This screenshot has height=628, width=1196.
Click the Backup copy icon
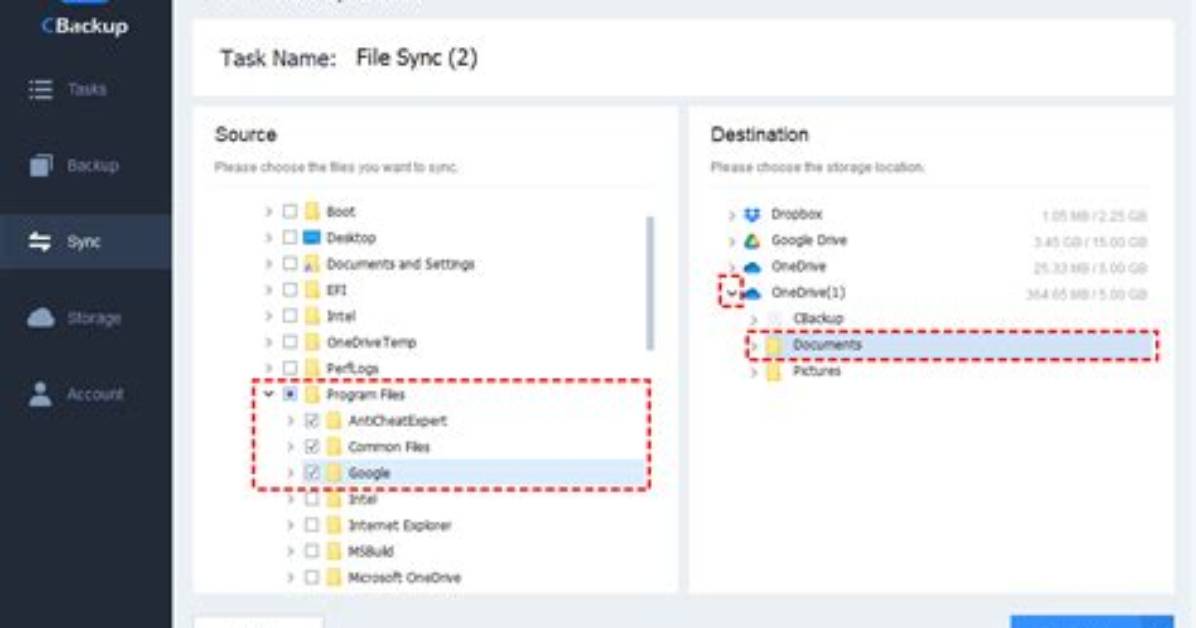coord(40,166)
